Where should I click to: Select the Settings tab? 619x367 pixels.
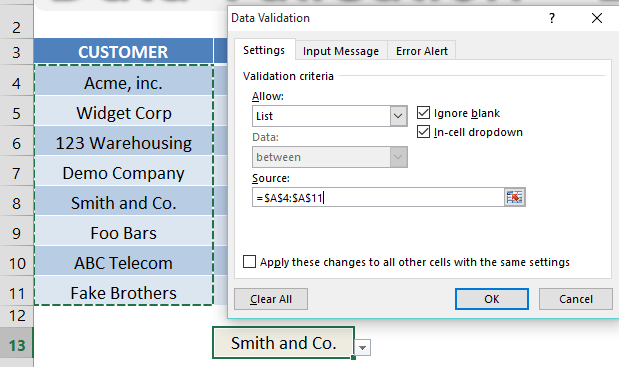(x=264, y=50)
